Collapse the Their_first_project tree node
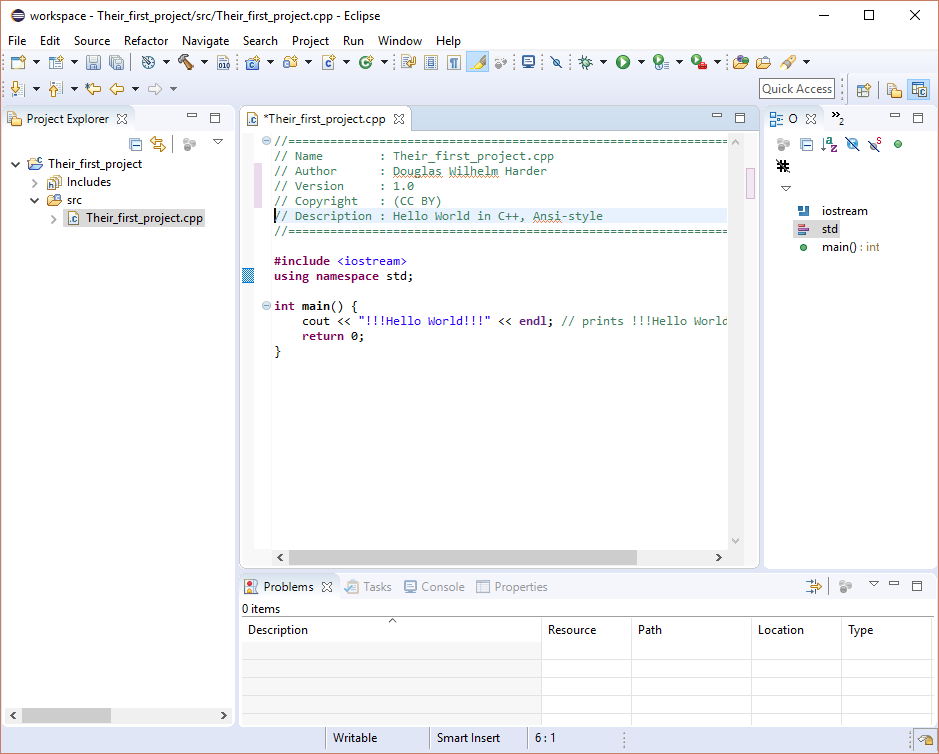 (16, 164)
